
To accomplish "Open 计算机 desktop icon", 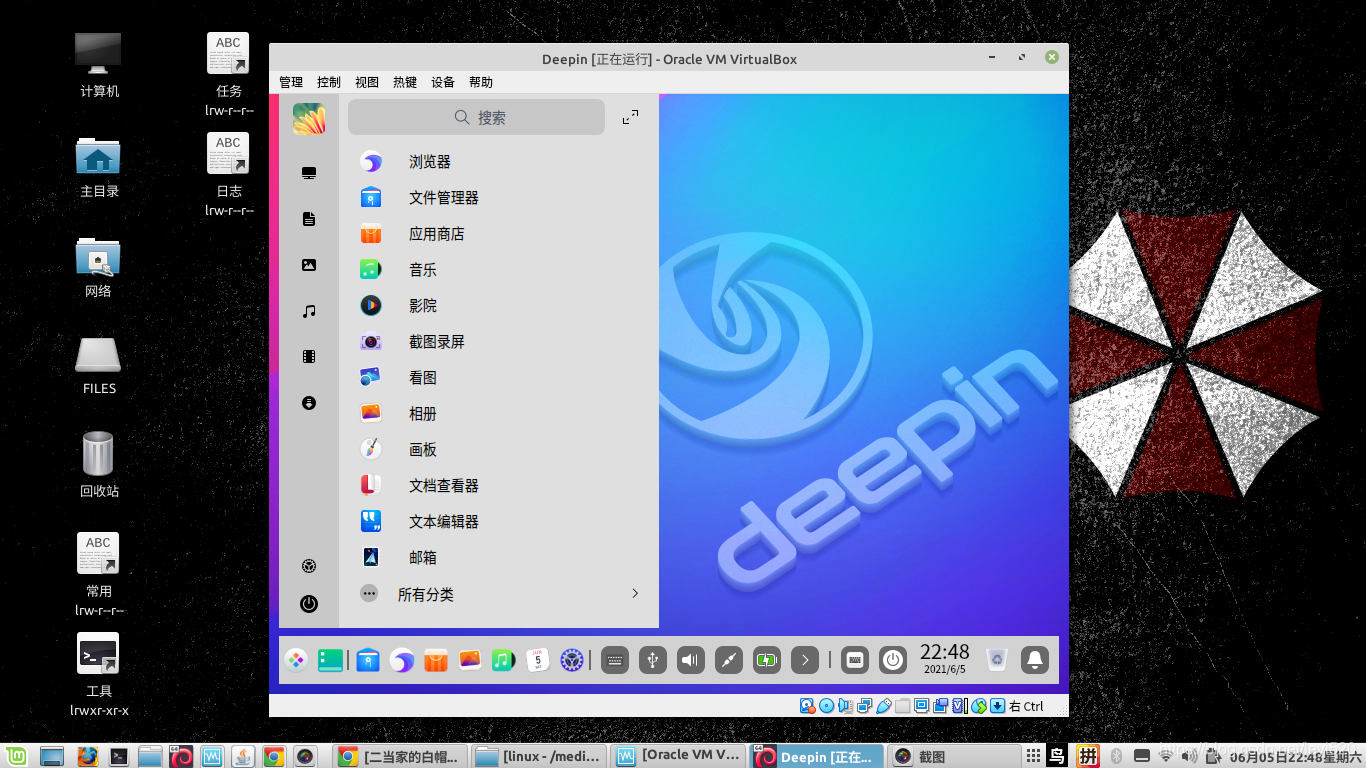I will point(99,65).
